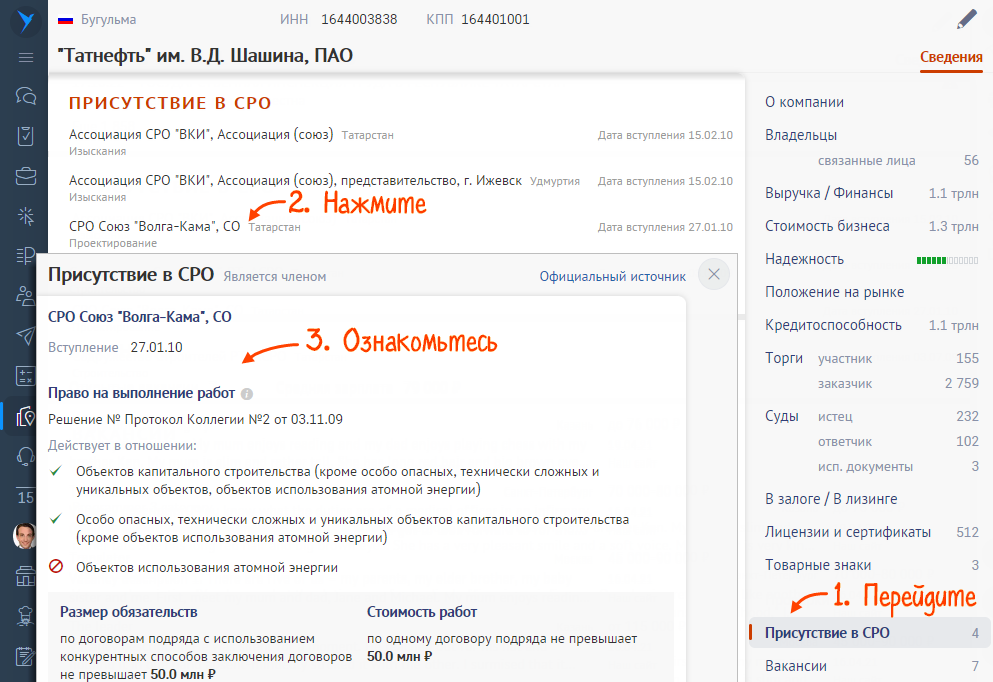993x682 pixels.
Task: Open the checklist clipboard icon in sidebar
Action: click(25, 136)
